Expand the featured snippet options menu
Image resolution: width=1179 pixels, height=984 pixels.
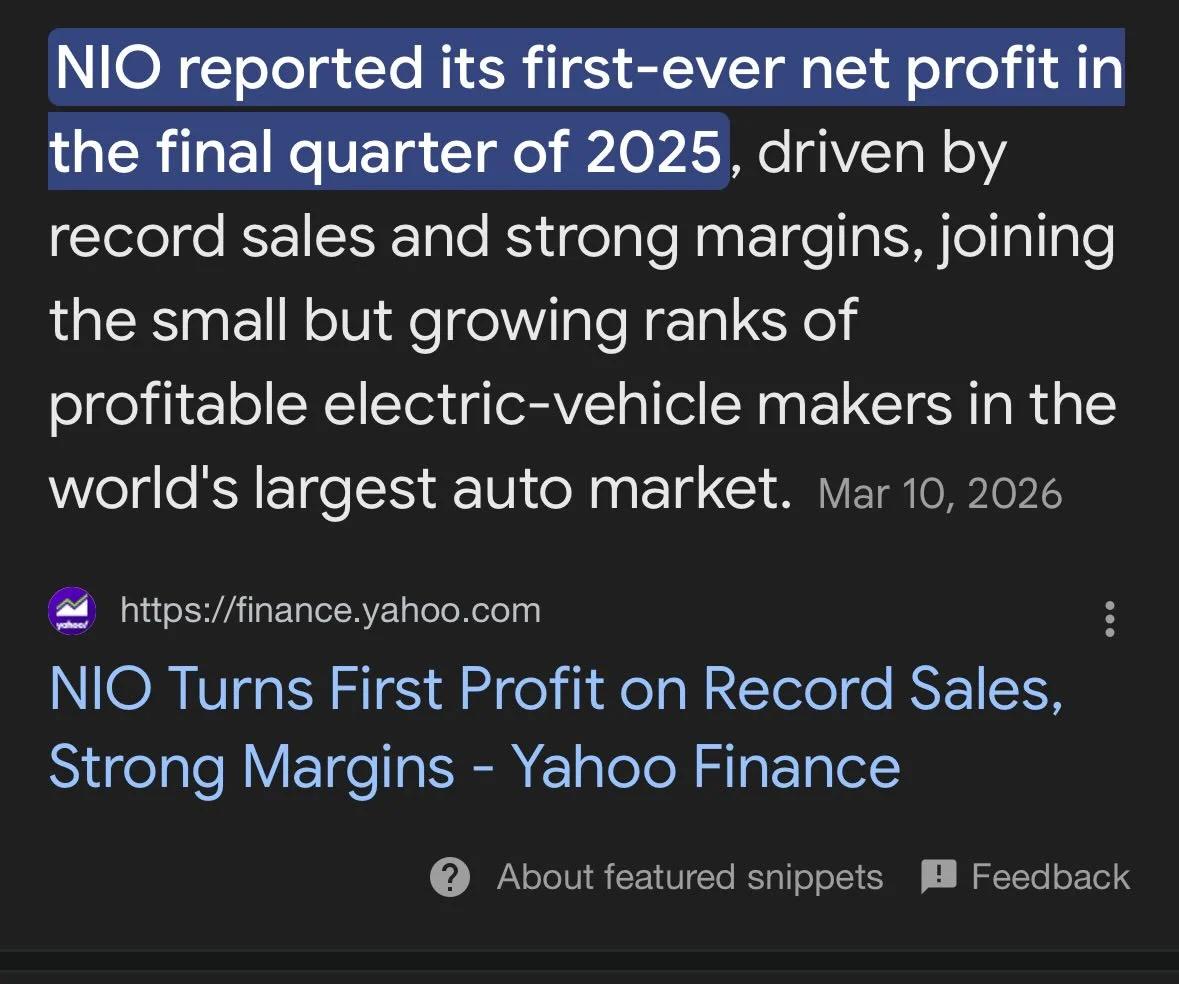tap(1110, 620)
